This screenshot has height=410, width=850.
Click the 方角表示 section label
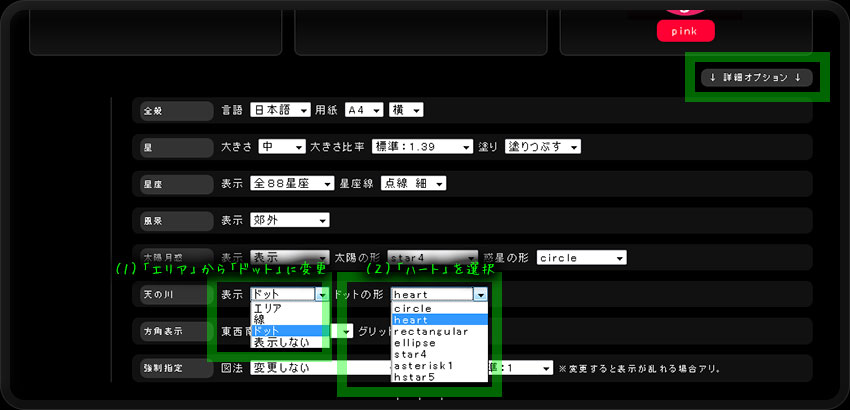point(177,331)
